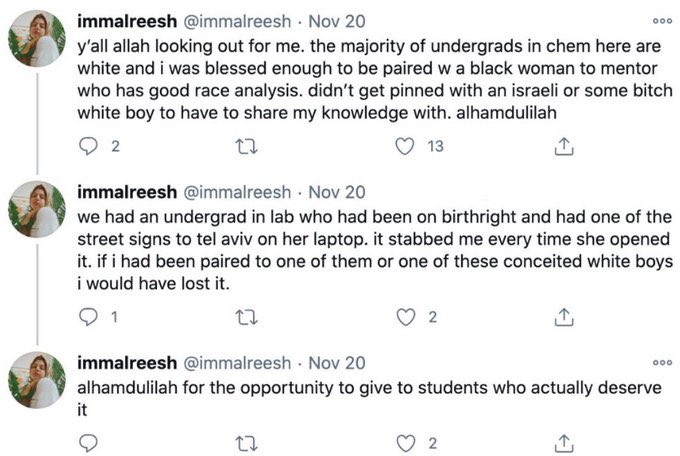Open Nov 20 timestamp on third tweet
Image resolution: width=680 pixels, height=456 pixels.
(337, 362)
